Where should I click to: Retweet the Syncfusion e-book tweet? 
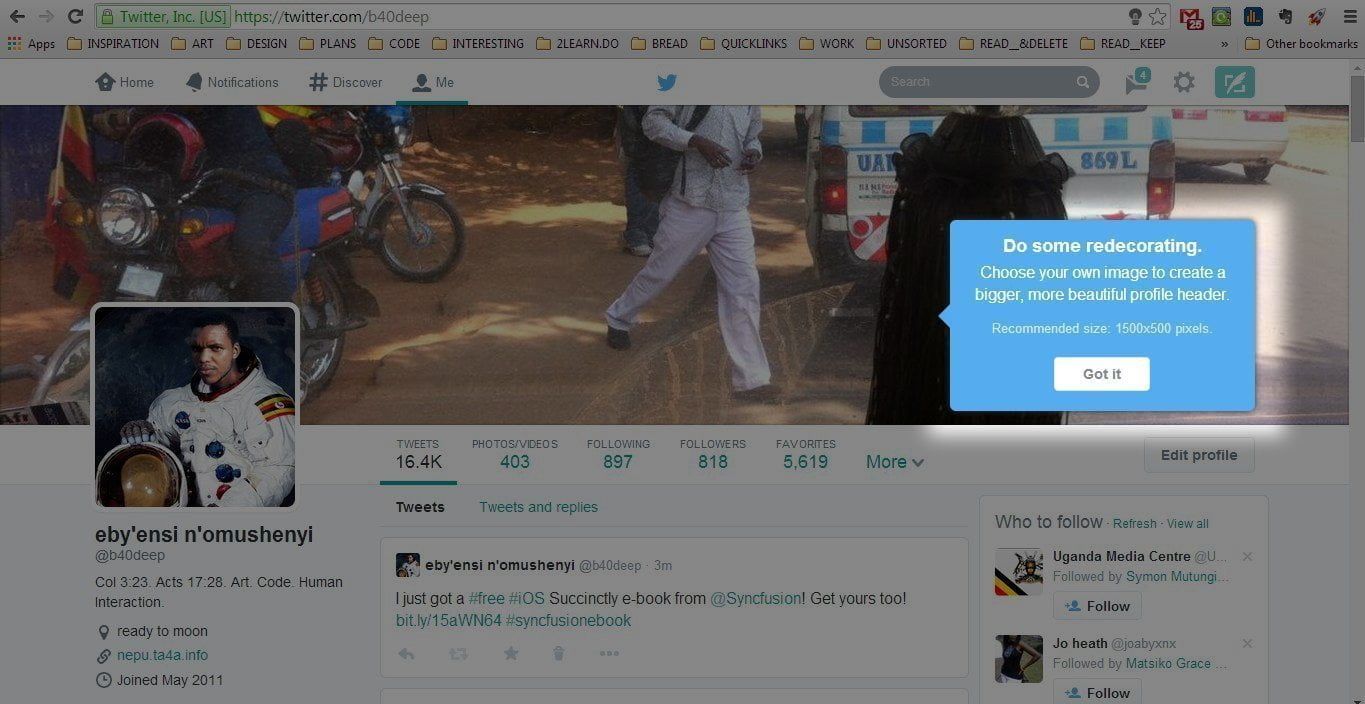tap(458, 654)
